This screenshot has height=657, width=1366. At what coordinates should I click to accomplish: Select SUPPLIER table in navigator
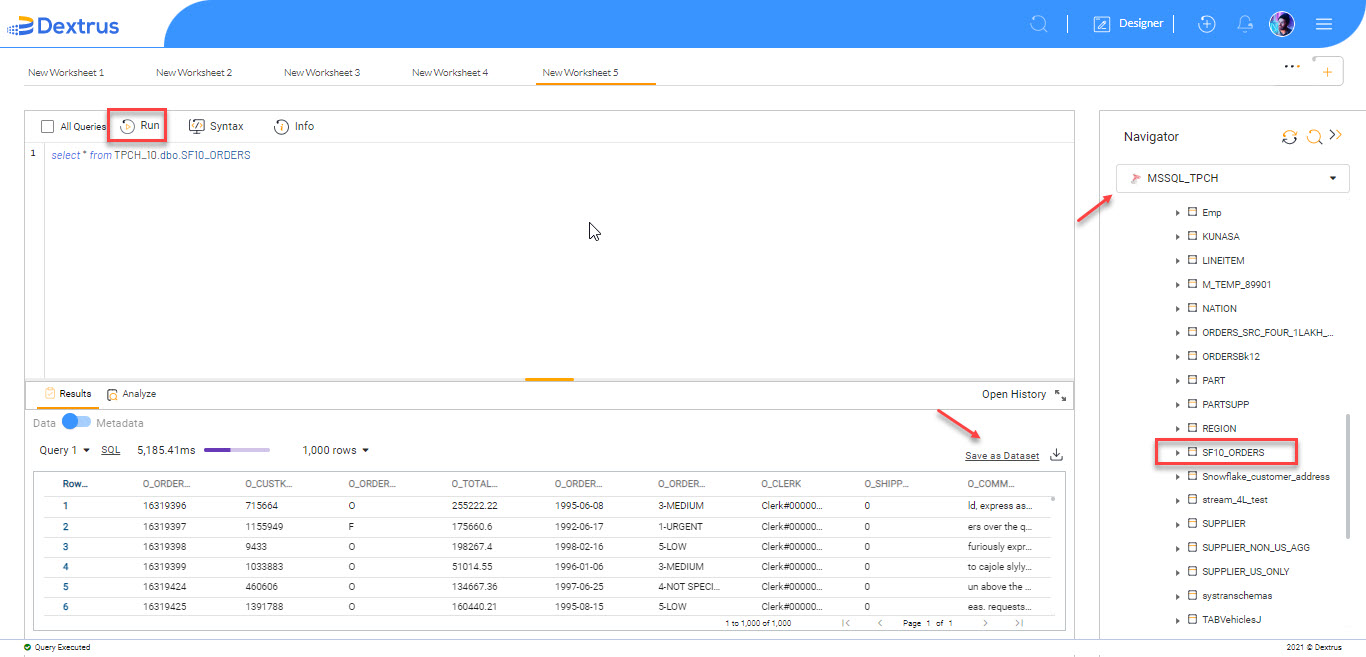(x=1223, y=524)
